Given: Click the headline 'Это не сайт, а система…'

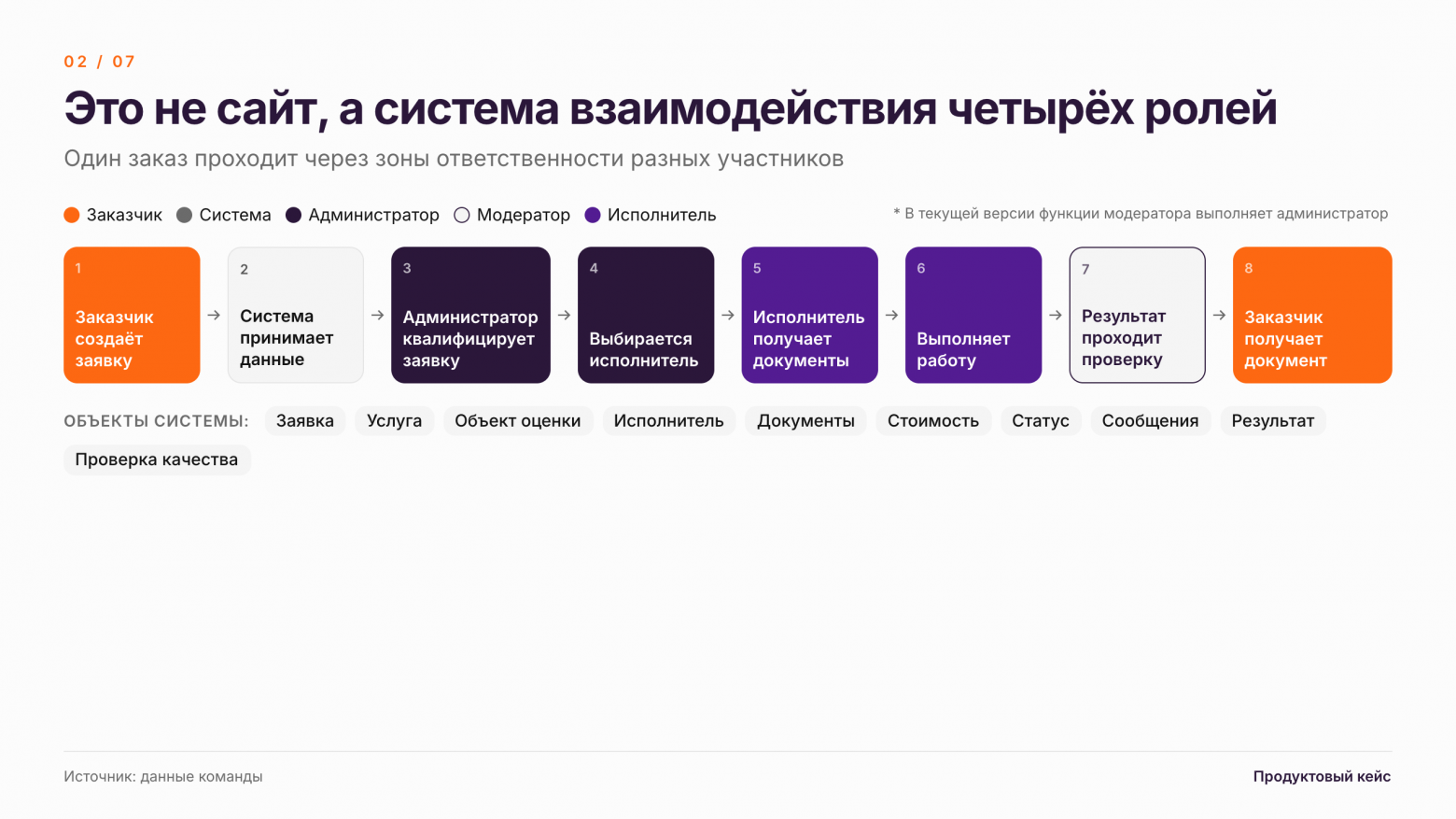Looking at the screenshot, I should point(670,108).
